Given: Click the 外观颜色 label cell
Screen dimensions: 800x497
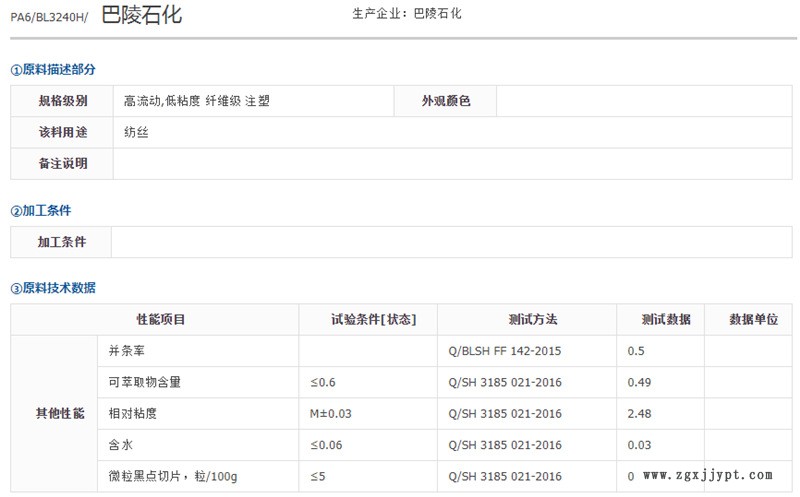Looking at the screenshot, I should pyautogui.click(x=445, y=101).
